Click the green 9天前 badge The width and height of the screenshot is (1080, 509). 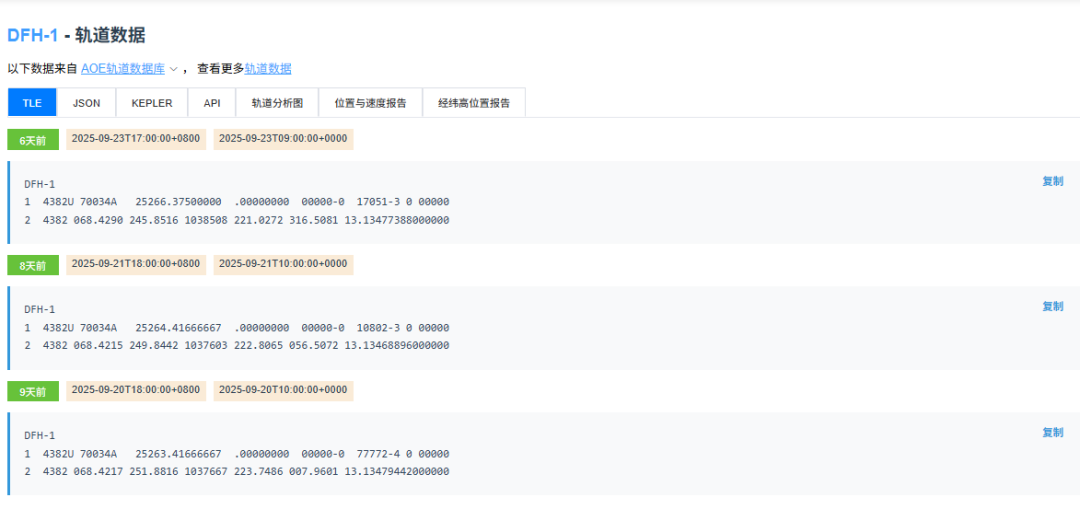tap(33, 391)
